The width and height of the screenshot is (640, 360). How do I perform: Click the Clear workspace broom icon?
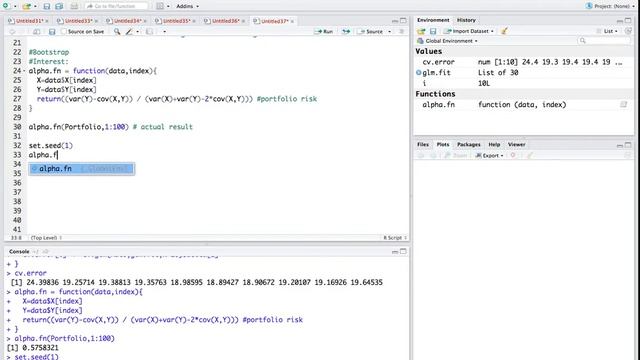point(504,31)
